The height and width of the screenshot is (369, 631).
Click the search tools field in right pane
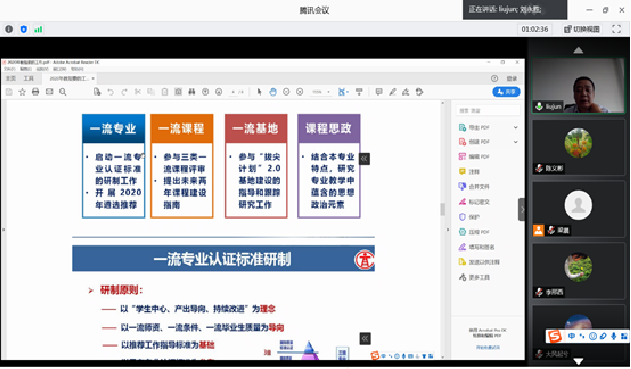click(x=488, y=111)
